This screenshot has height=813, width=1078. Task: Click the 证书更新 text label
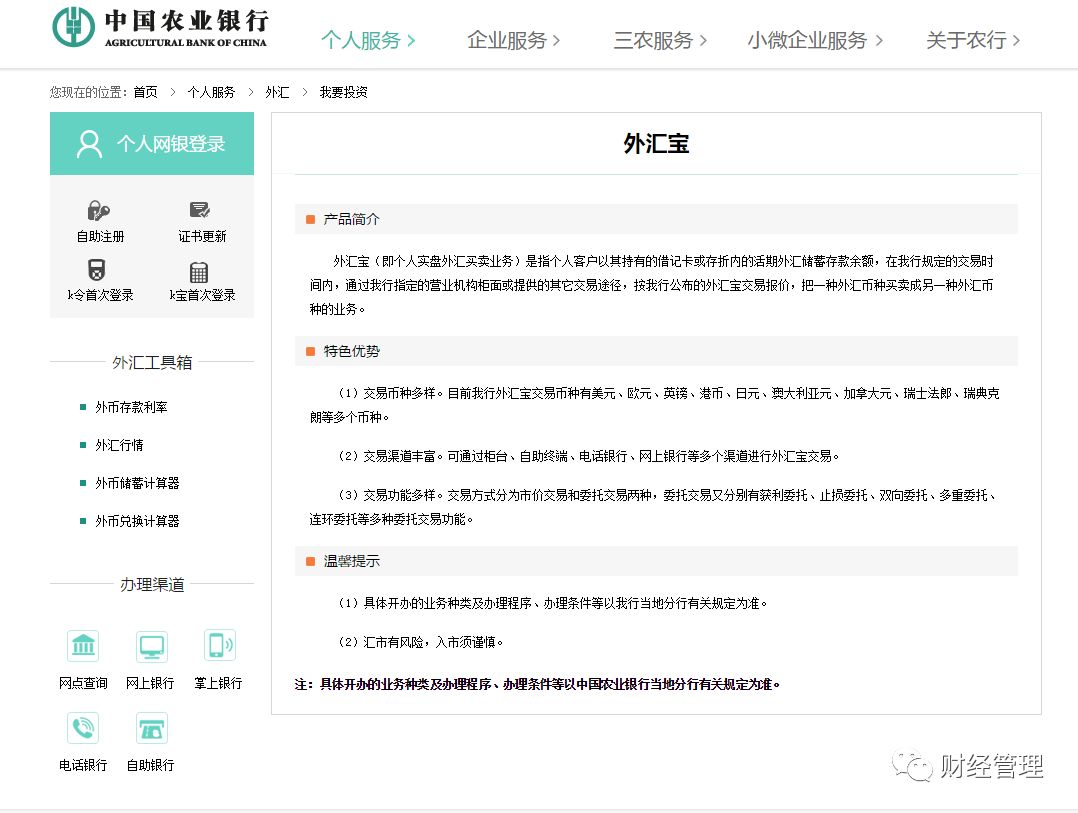(x=202, y=236)
